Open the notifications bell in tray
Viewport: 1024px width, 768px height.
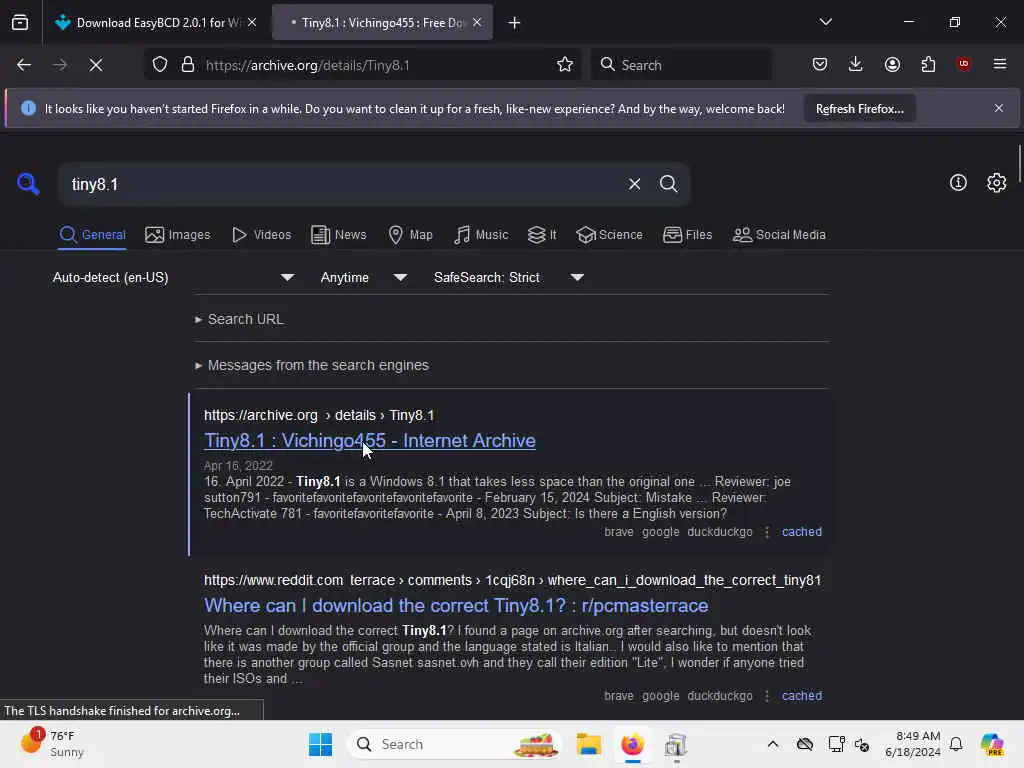pos(956,744)
